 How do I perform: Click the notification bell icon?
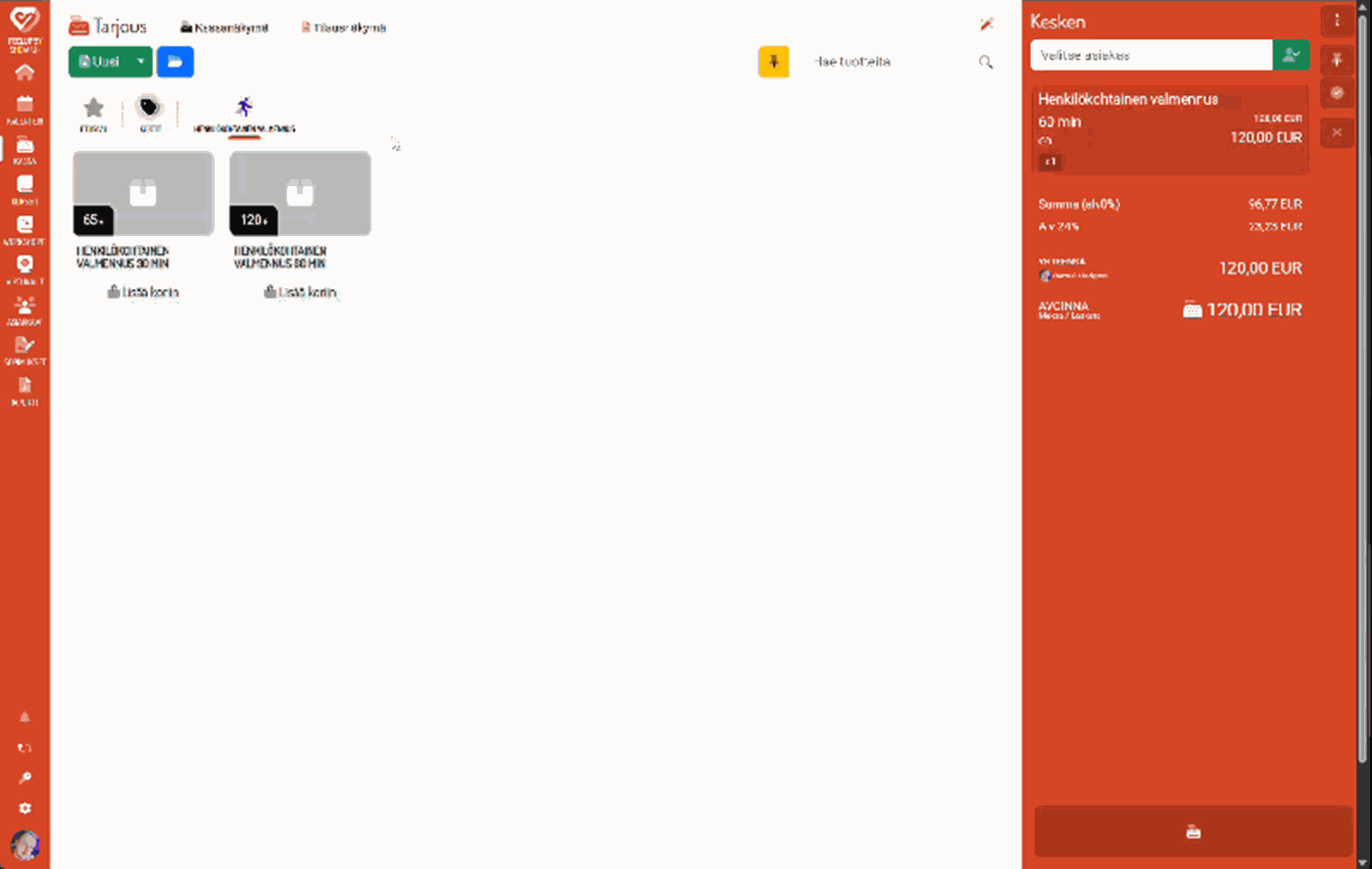24,717
